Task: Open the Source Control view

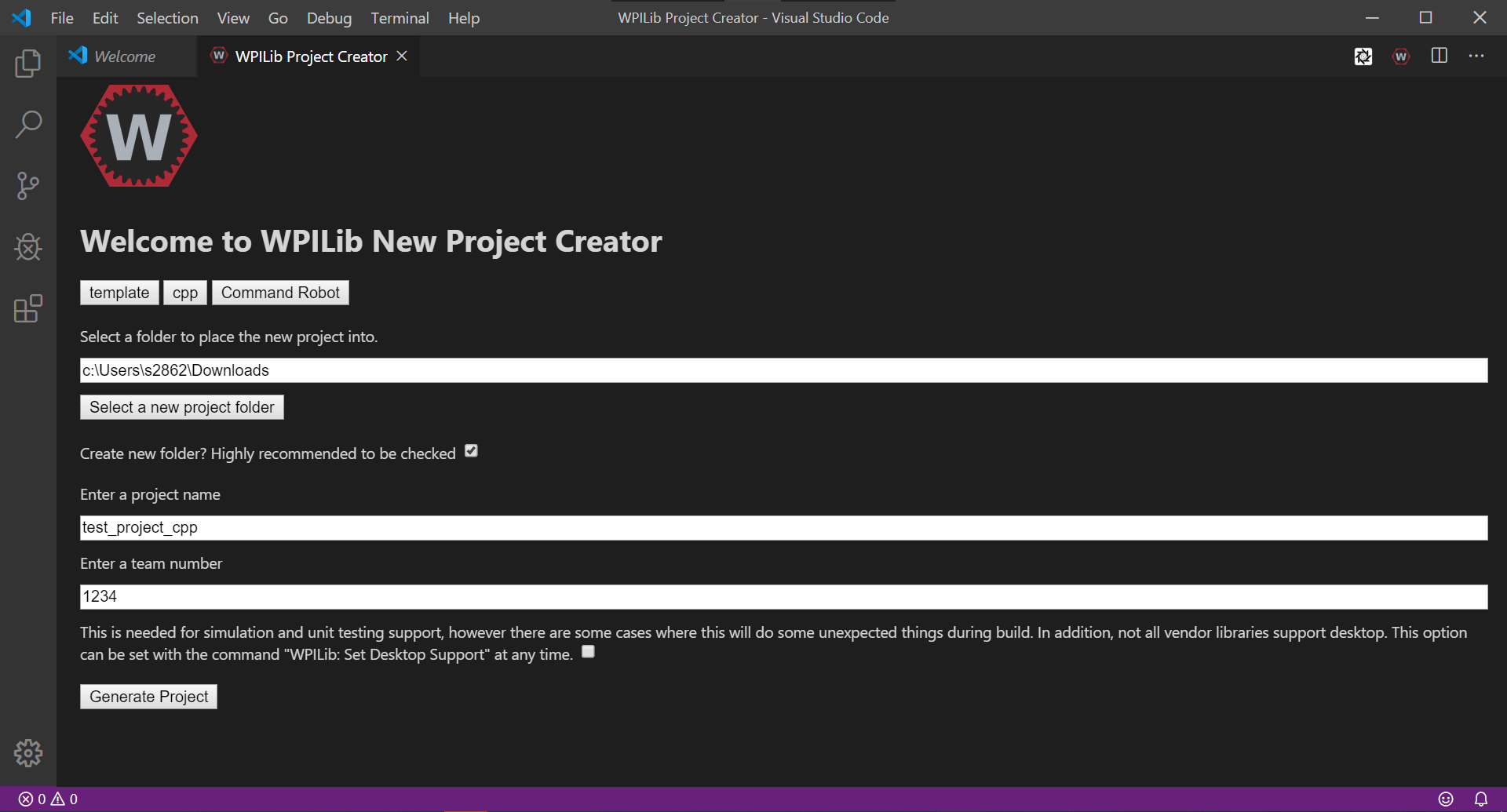Action: click(x=28, y=186)
